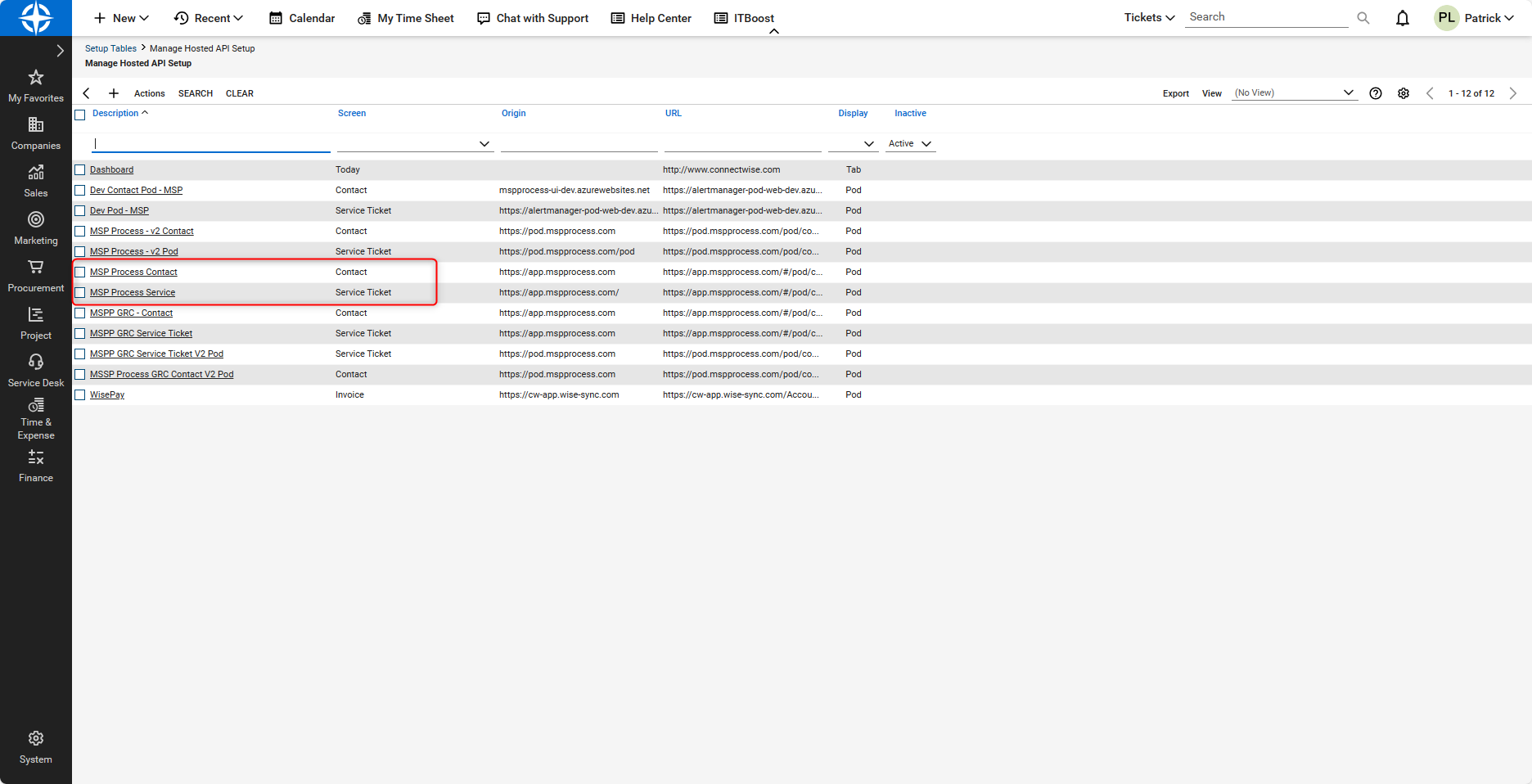
Task: Open the Project module
Action: tap(36, 324)
